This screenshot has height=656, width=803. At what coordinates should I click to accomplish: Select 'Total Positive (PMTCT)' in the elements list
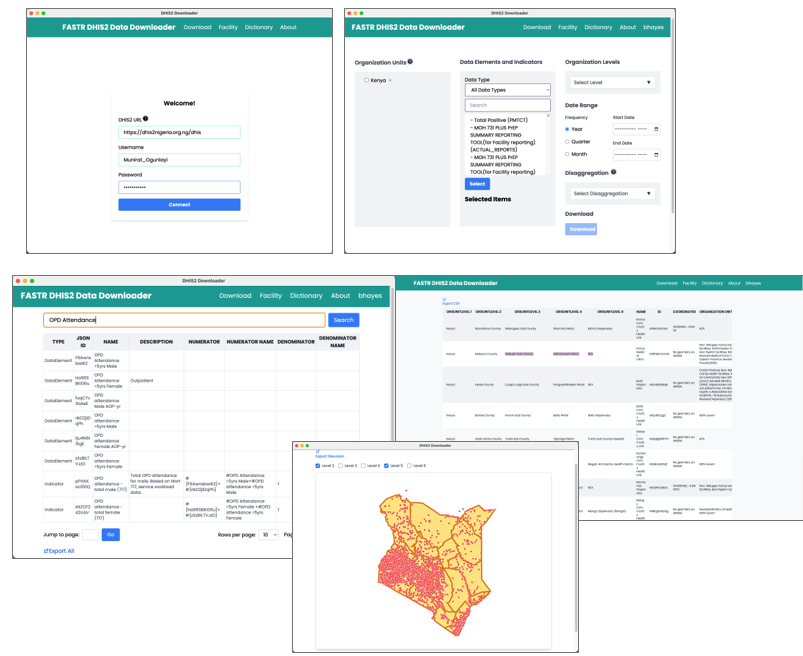click(x=500, y=120)
